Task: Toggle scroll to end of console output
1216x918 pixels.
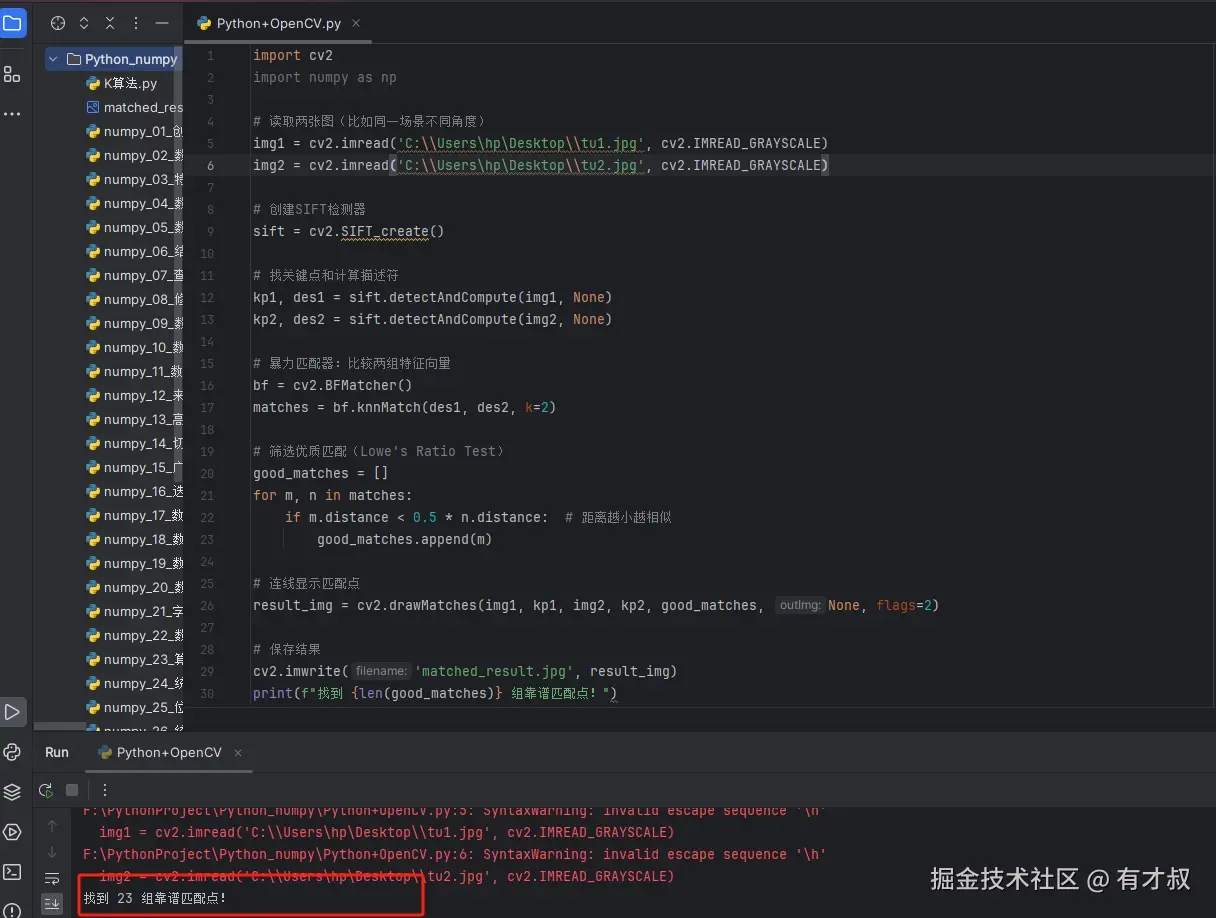Action: (52, 903)
